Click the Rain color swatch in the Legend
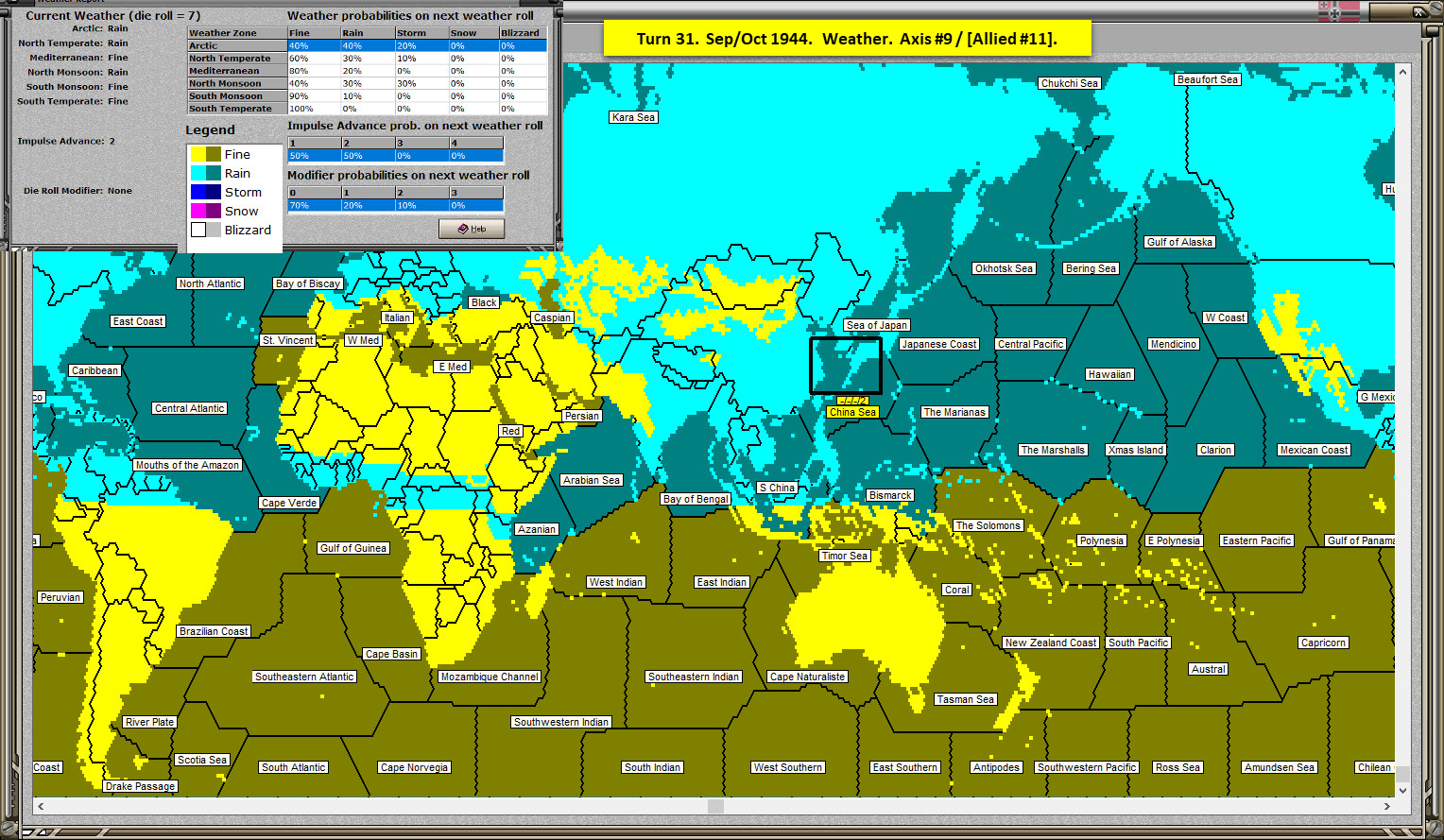This screenshot has height=840, width=1444. click(205, 173)
